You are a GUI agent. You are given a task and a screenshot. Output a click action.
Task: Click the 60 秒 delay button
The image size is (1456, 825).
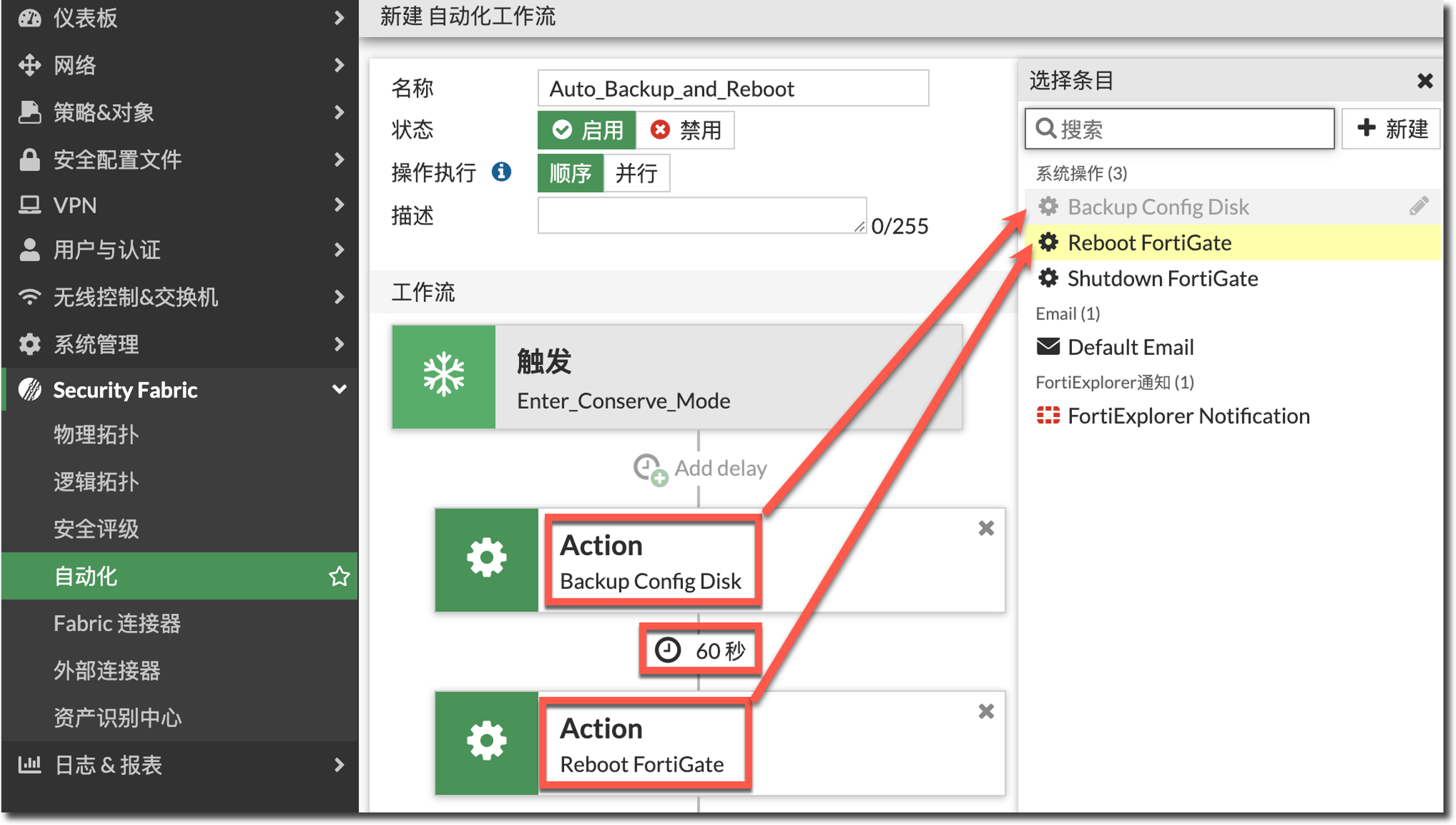(700, 650)
